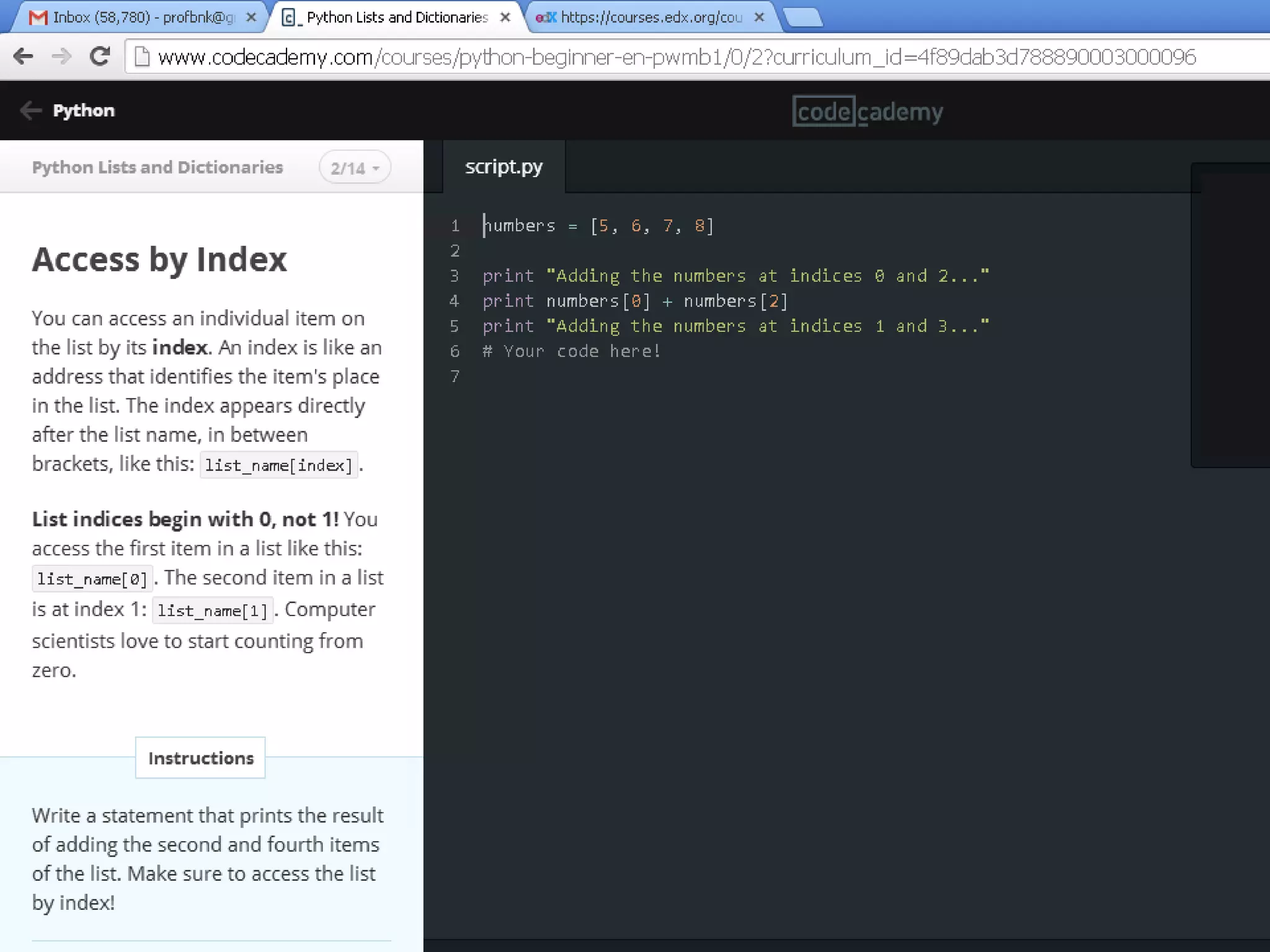Click Python Lists and Dictionaries section title
The width and height of the screenshot is (1270, 952).
coord(158,167)
